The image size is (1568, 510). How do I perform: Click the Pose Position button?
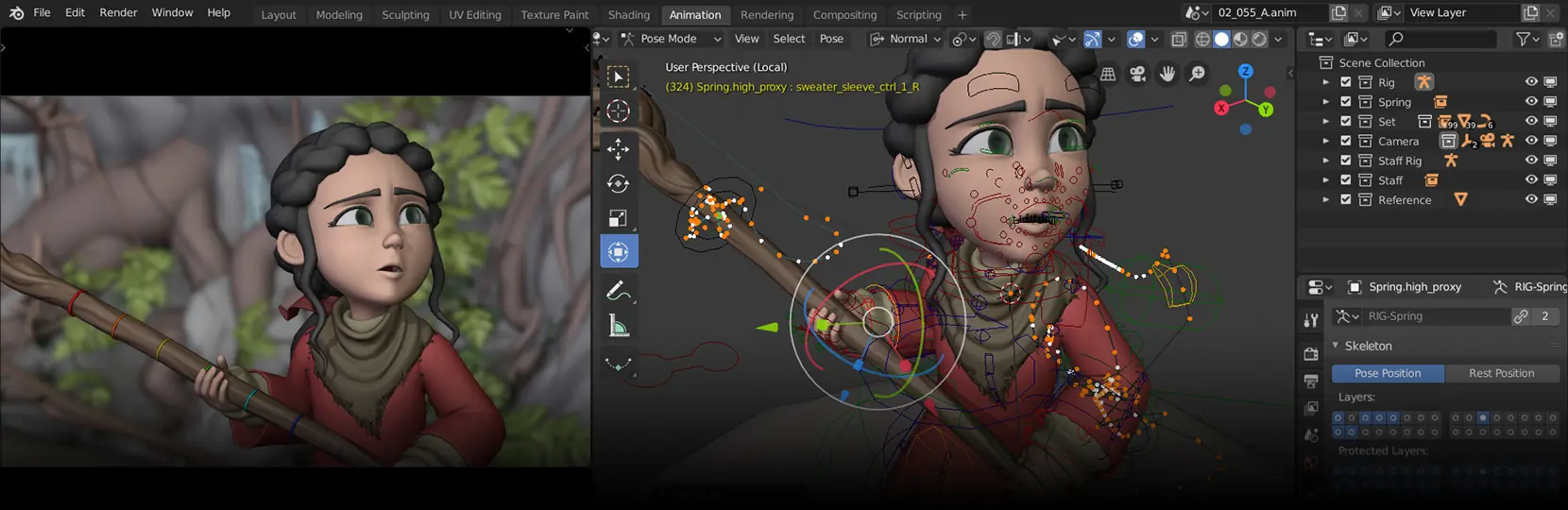[x=1388, y=373]
